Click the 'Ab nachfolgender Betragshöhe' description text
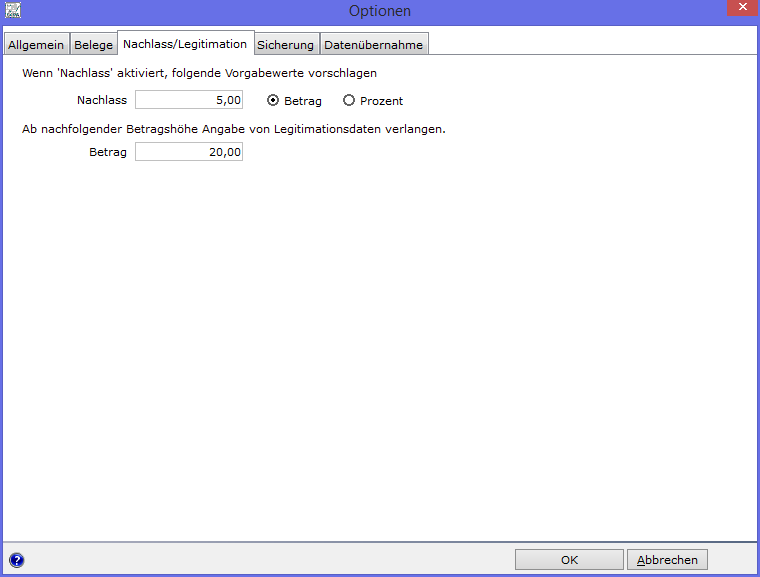This screenshot has width=760, height=577. 234,129
